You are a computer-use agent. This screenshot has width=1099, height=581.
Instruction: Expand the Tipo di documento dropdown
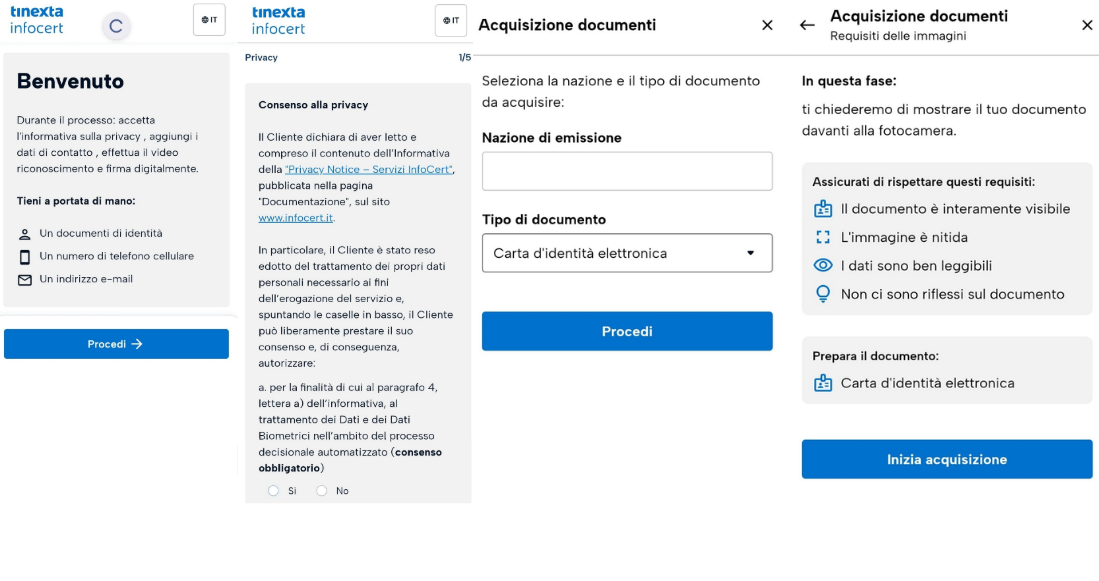click(x=627, y=253)
